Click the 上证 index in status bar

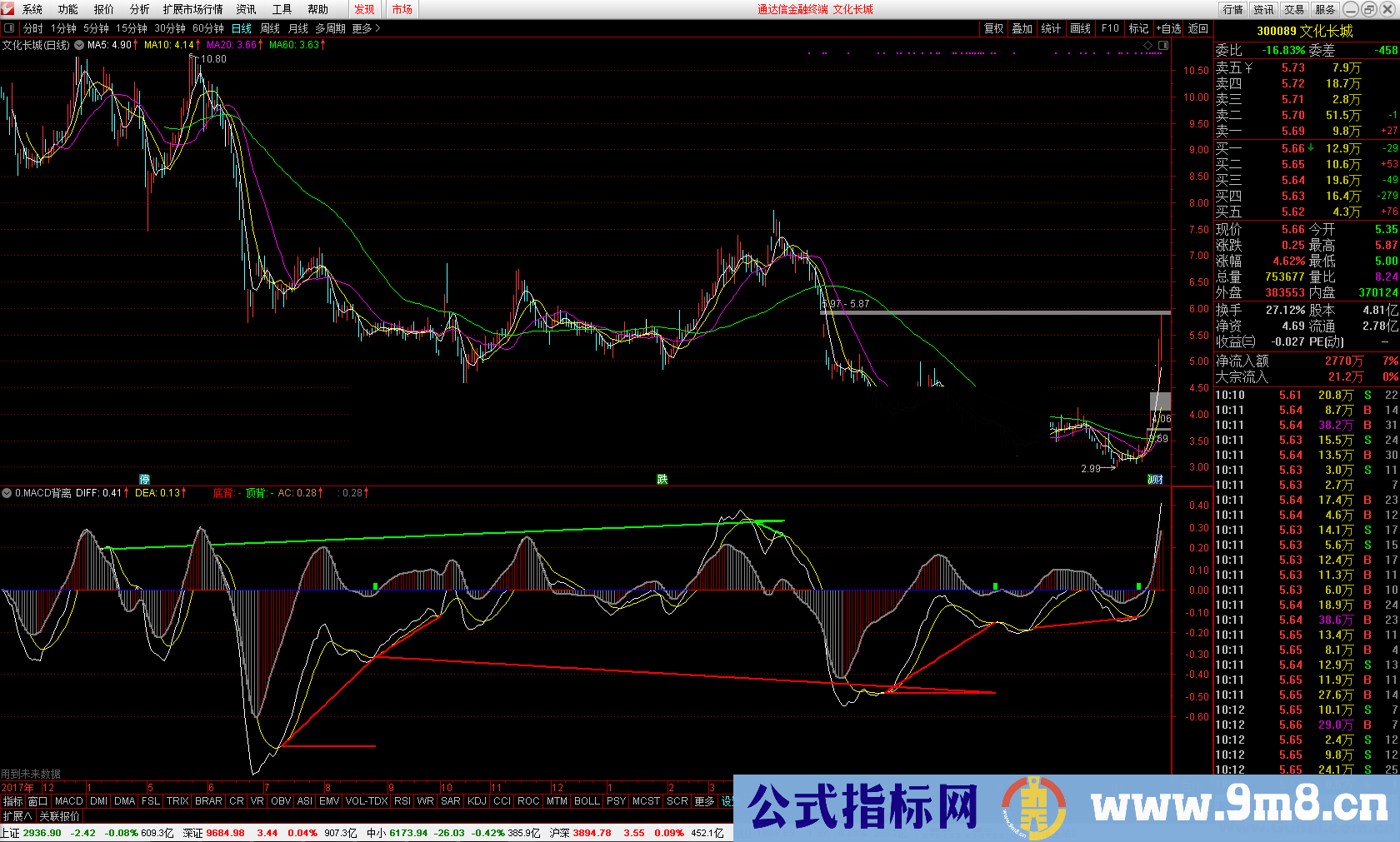pyautogui.click(x=11, y=833)
